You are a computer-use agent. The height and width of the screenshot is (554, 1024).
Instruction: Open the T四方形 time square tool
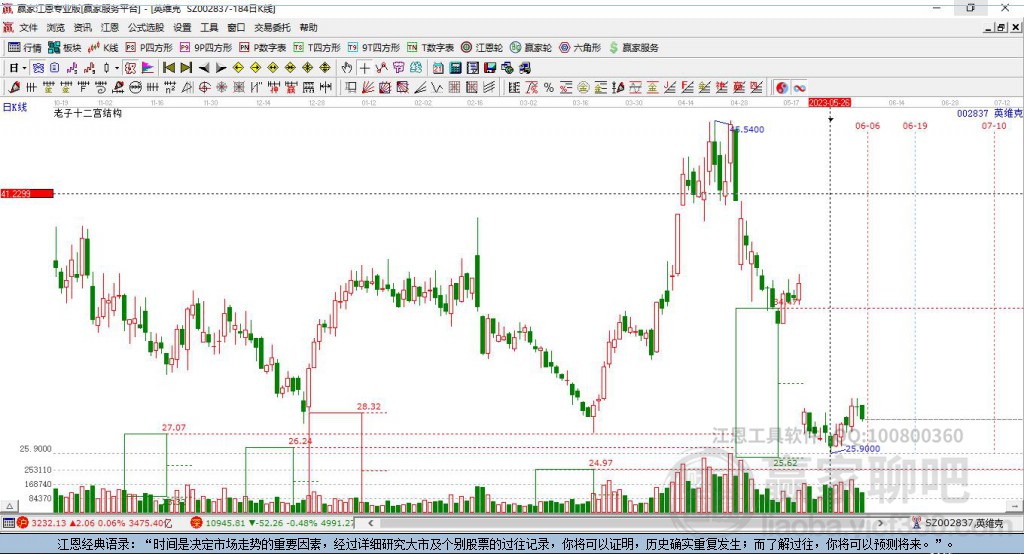tap(317, 48)
